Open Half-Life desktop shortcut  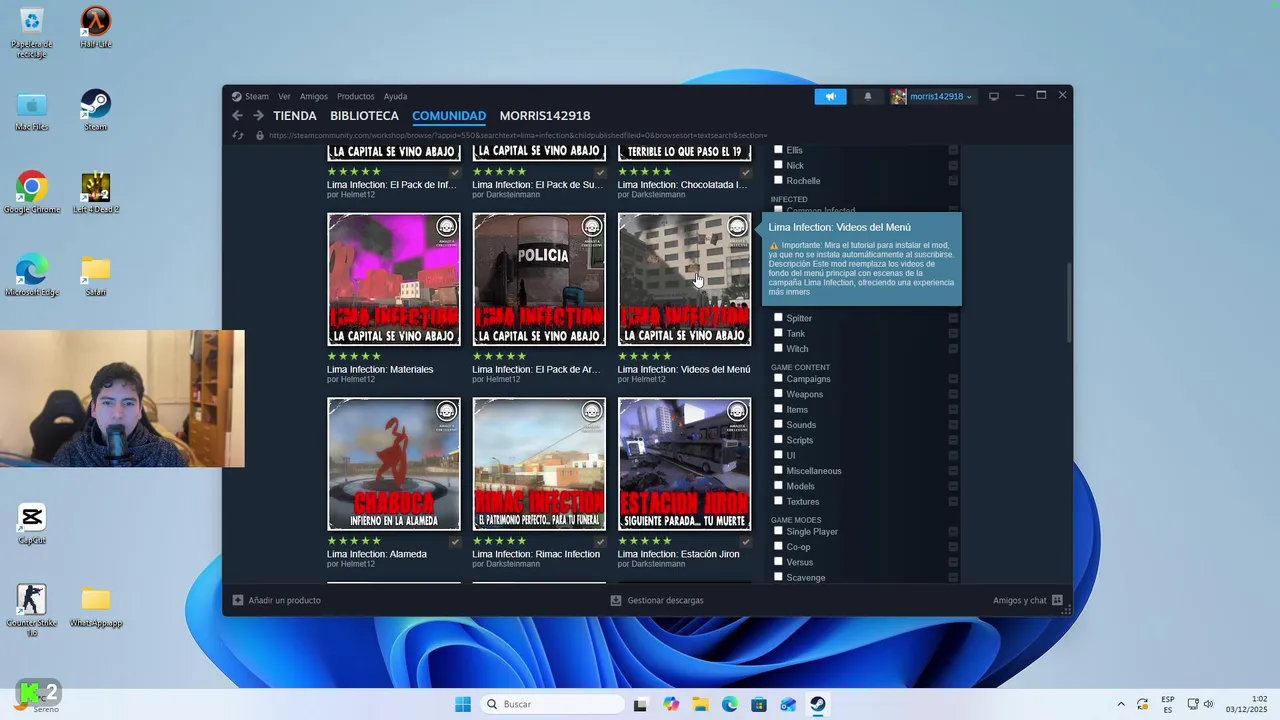96,27
